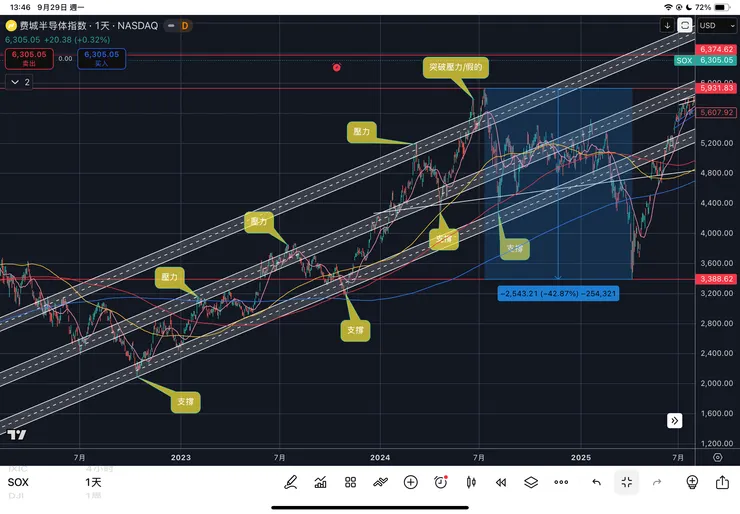Viewport: 740px width, 514px height.
Task: Tap the 6,374.62 red price label
Action: (716, 49)
